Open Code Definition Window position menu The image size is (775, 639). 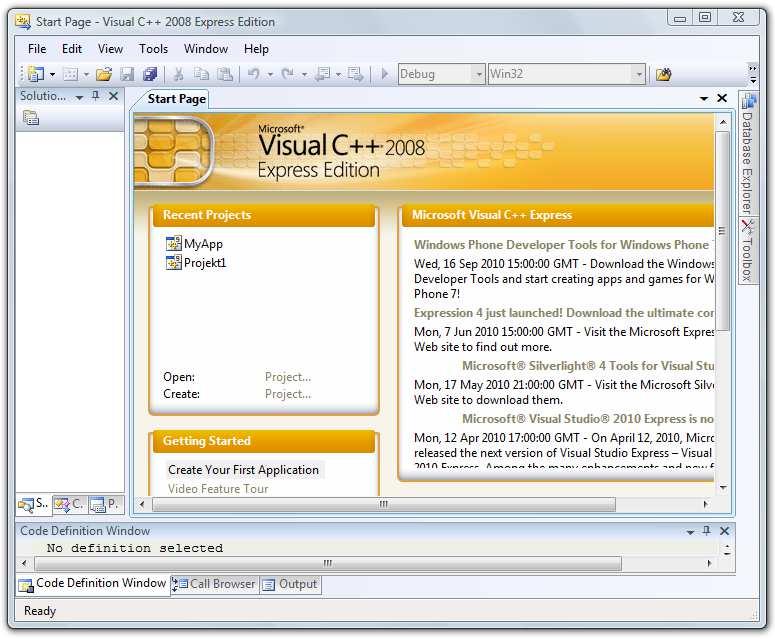click(690, 532)
